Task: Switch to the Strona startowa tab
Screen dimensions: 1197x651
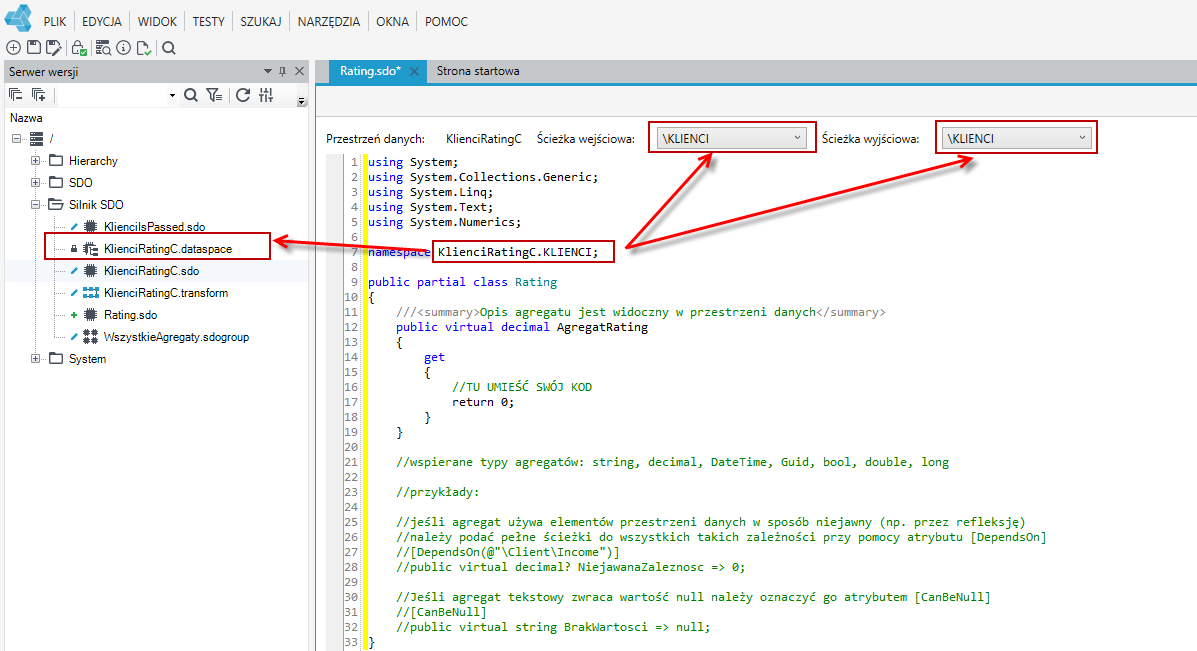Action: [x=478, y=71]
